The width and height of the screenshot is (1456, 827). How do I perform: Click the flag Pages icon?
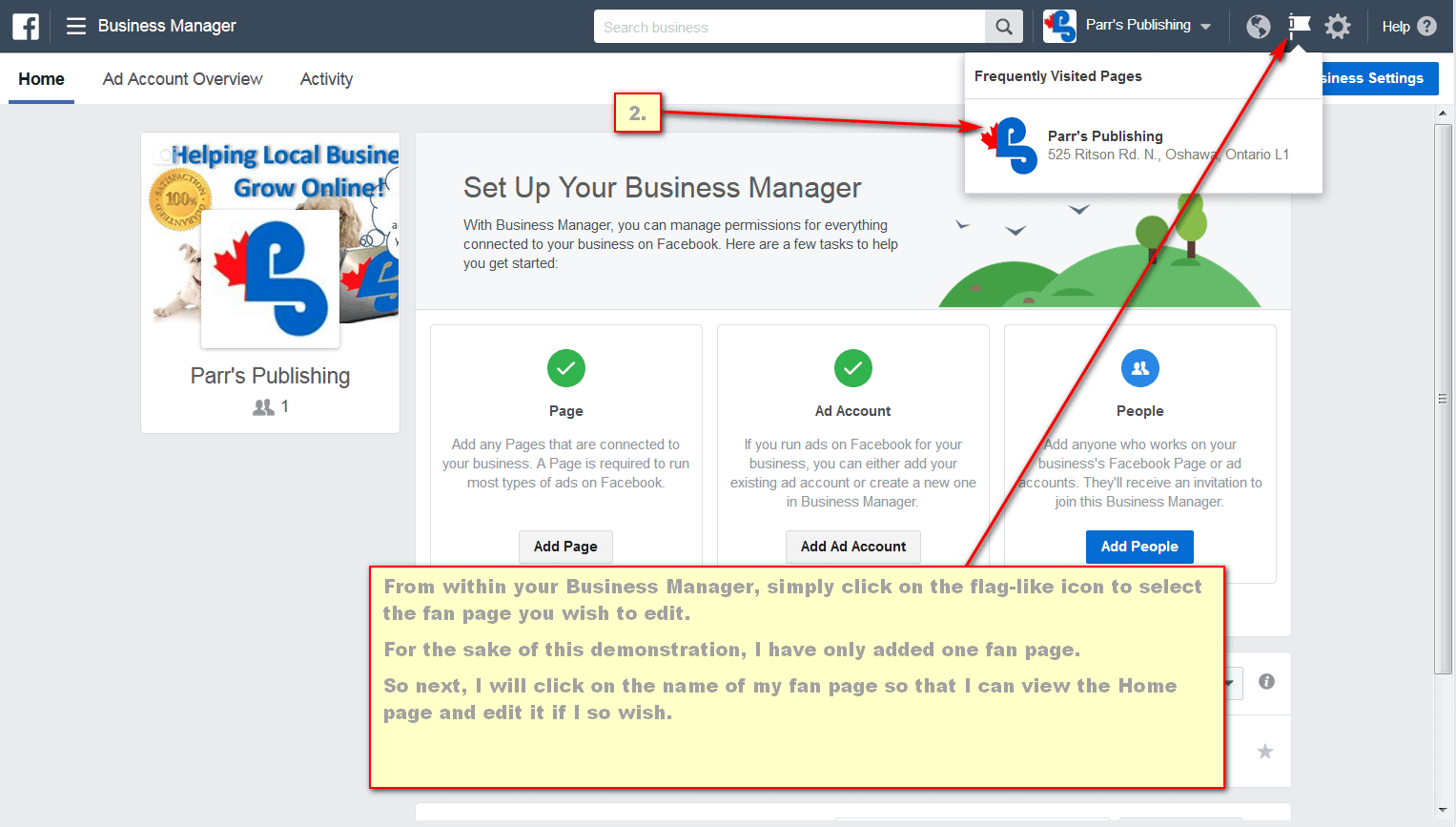pos(1300,26)
